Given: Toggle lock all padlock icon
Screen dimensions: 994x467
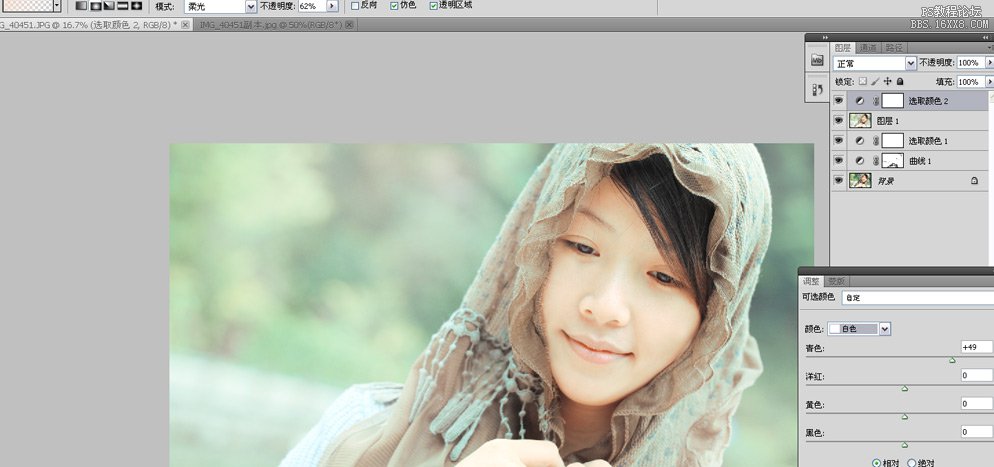Looking at the screenshot, I should click(x=900, y=82).
